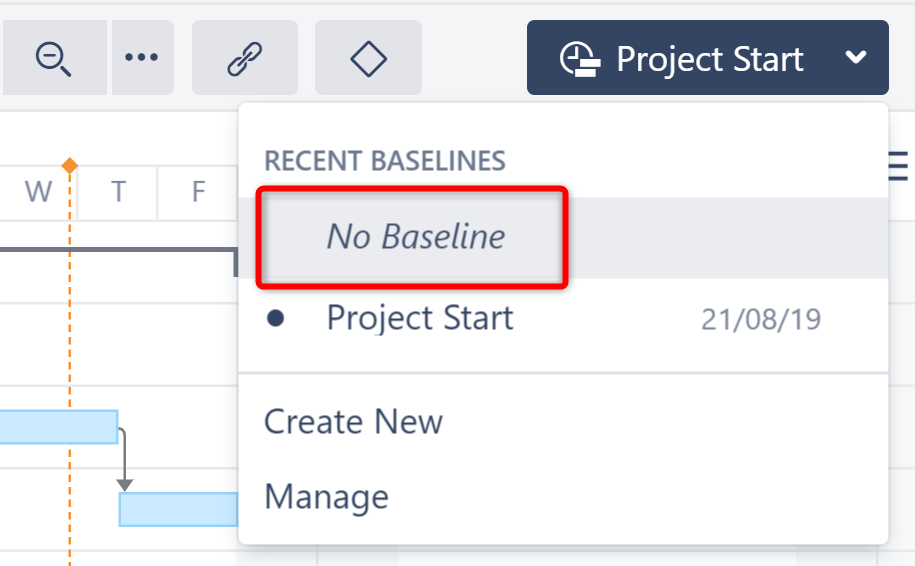The width and height of the screenshot is (915, 566).
Task: Click Create New in baselines menu
Action: [x=353, y=421]
